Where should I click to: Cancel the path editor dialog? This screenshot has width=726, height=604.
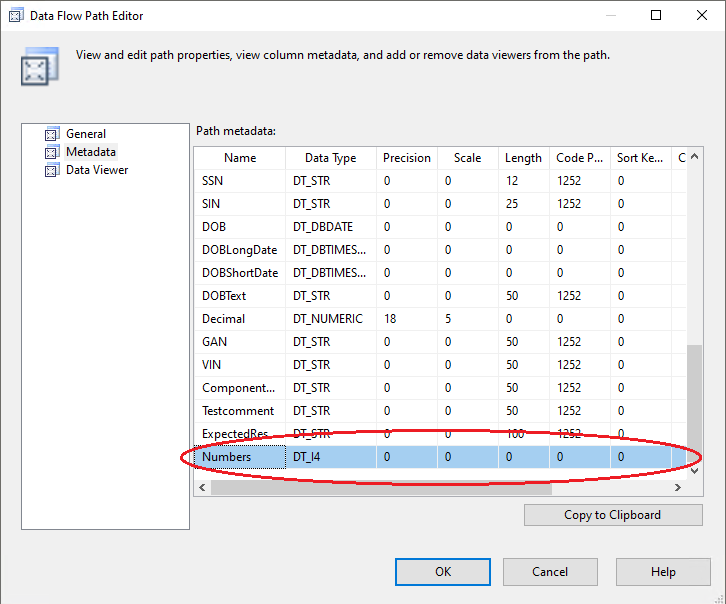(x=550, y=572)
